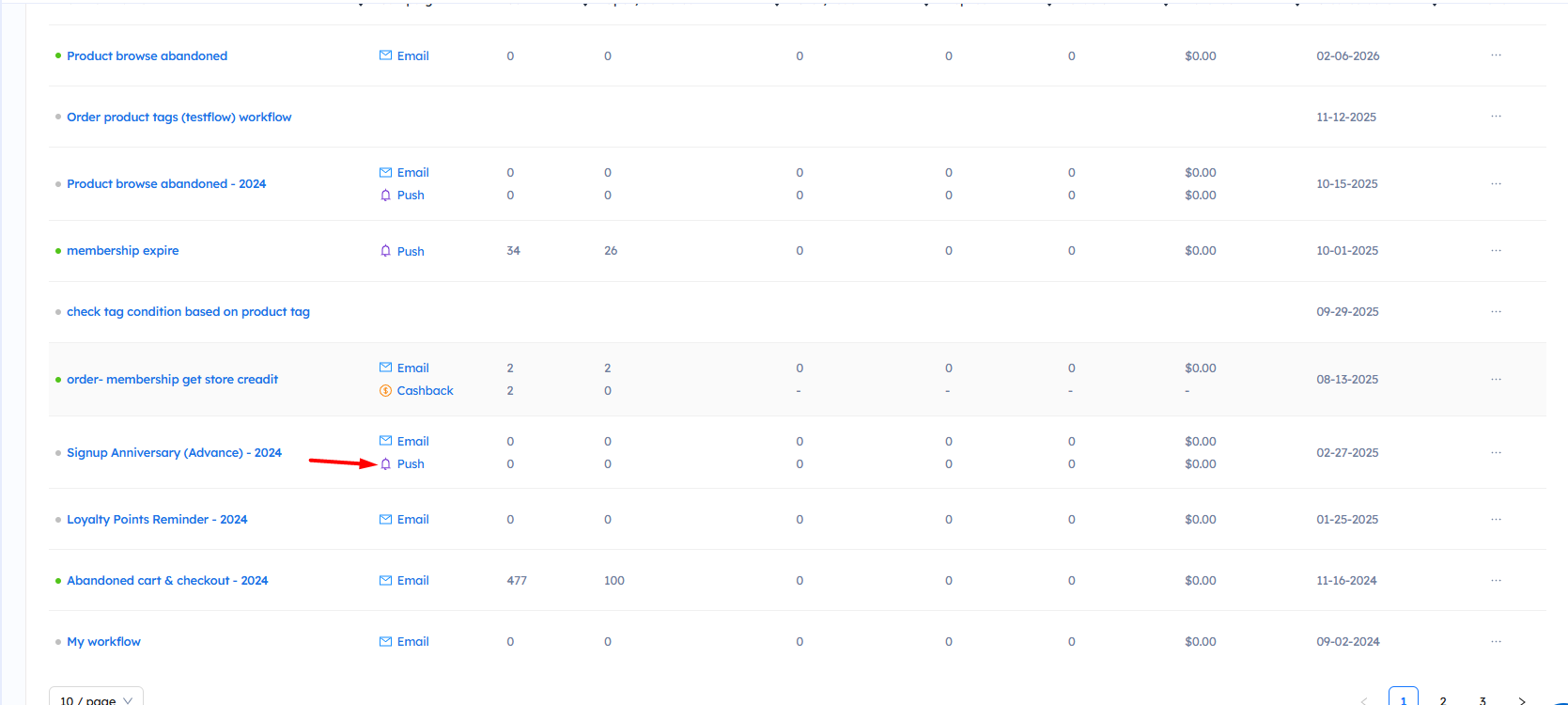Image resolution: width=1568 pixels, height=705 pixels.
Task: Click the Email envelope icon for Product browse abandoned
Action: pyautogui.click(x=385, y=55)
